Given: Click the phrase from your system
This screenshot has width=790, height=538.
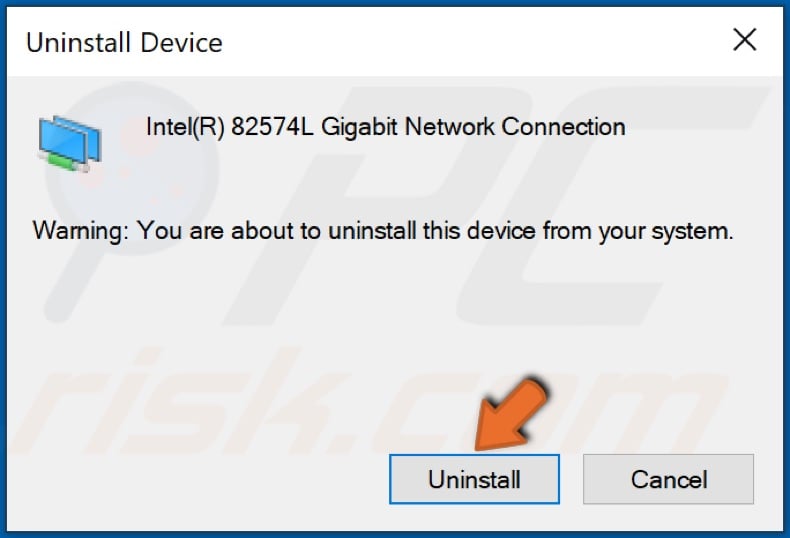Looking at the screenshot, I should pyautogui.click(x=638, y=232).
